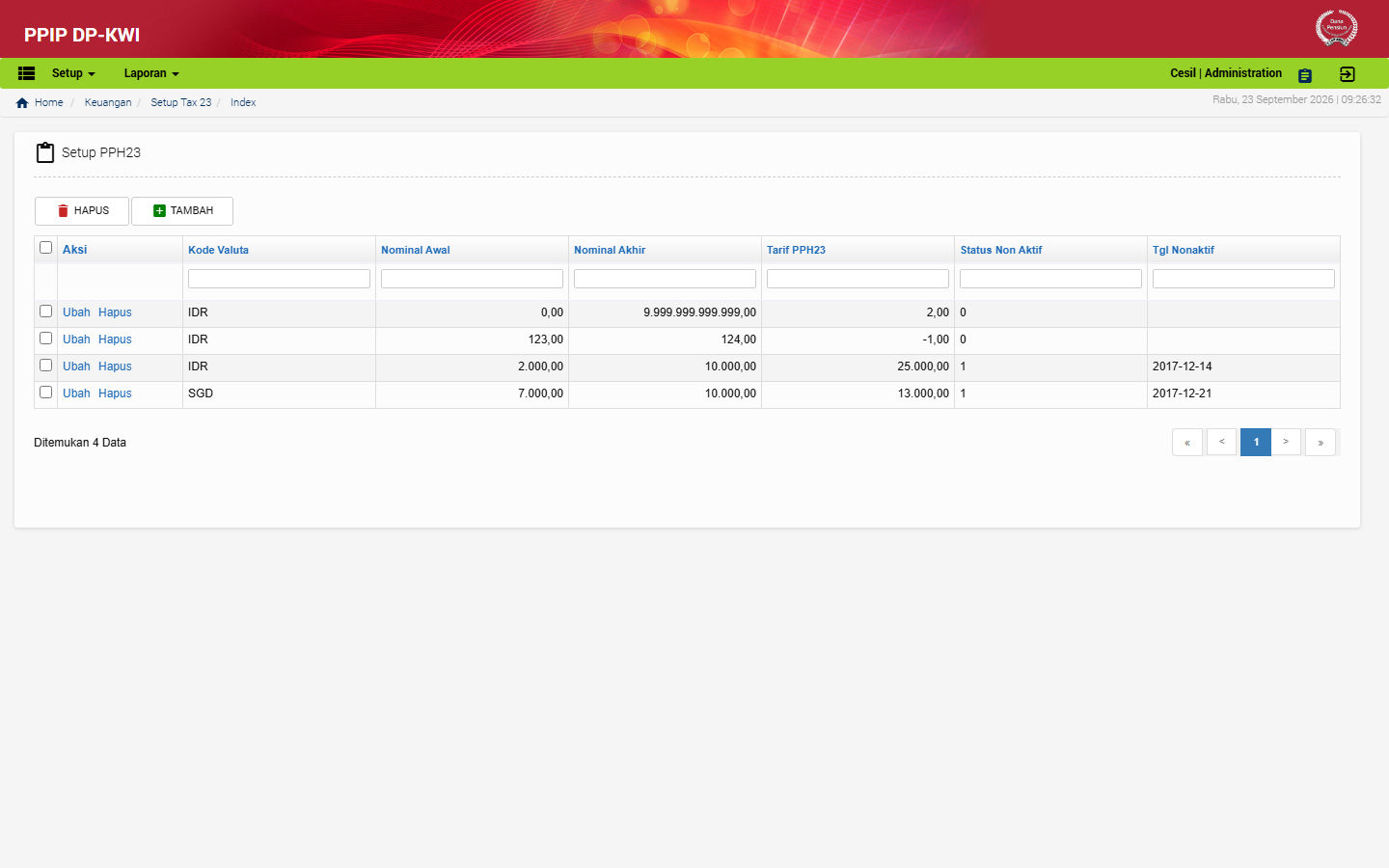Sort by Nominal Awal column
Screen dimensions: 1389x868
tap(416, 250)
